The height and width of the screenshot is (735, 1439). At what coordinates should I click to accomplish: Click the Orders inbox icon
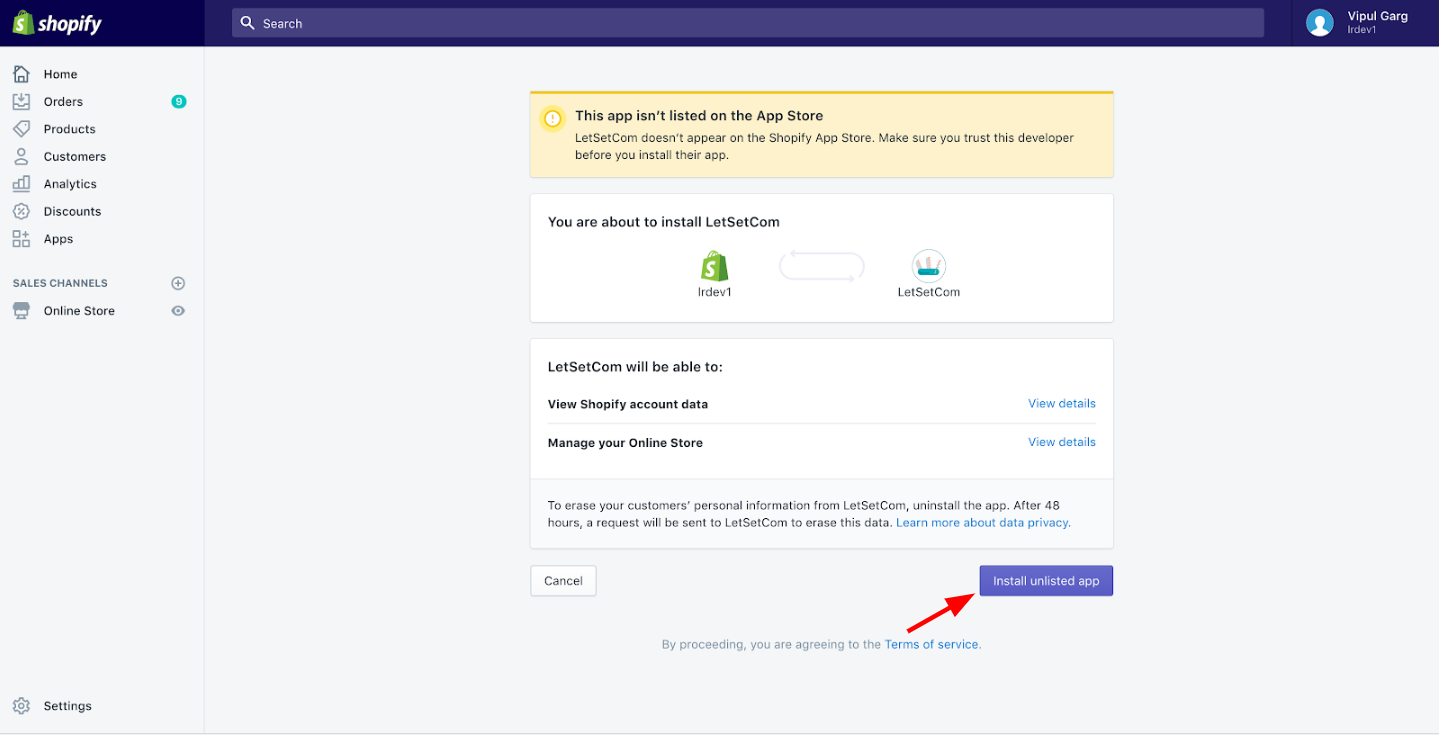click(x=21, y=101)
